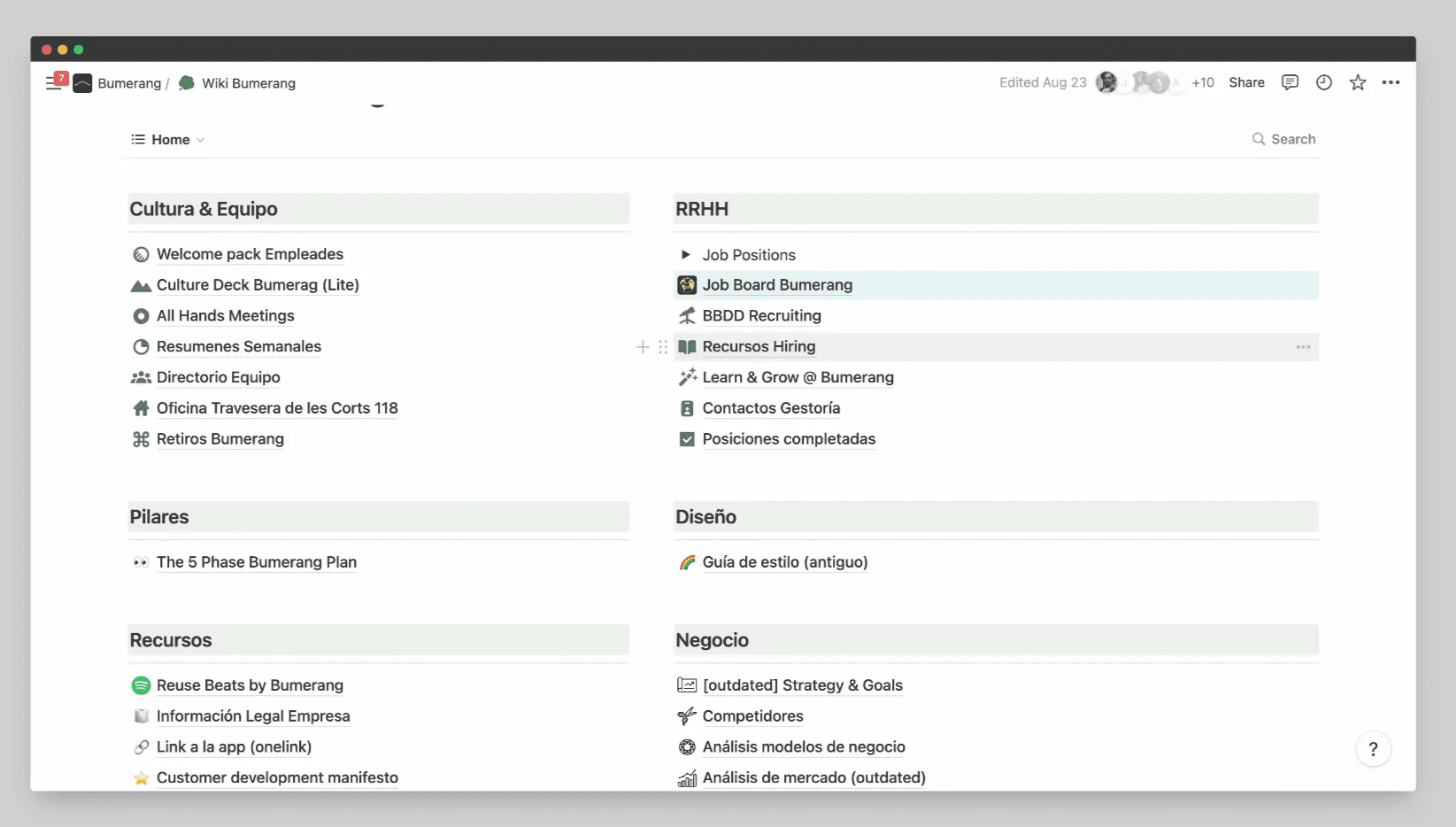Screen dimensions: 1456x827
Task: Click the Competidores plant icon
Action: (x=687, y=716)
